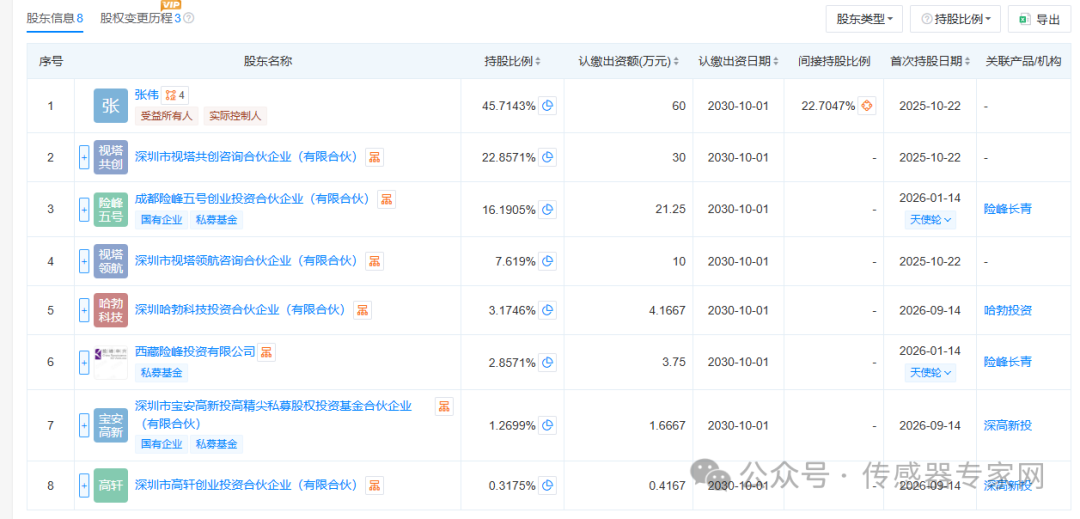Open 西藏险峰投资有限公司 link
Image resolution: width=1080 pixels, height=519 pixels.
tap(195, 352)
